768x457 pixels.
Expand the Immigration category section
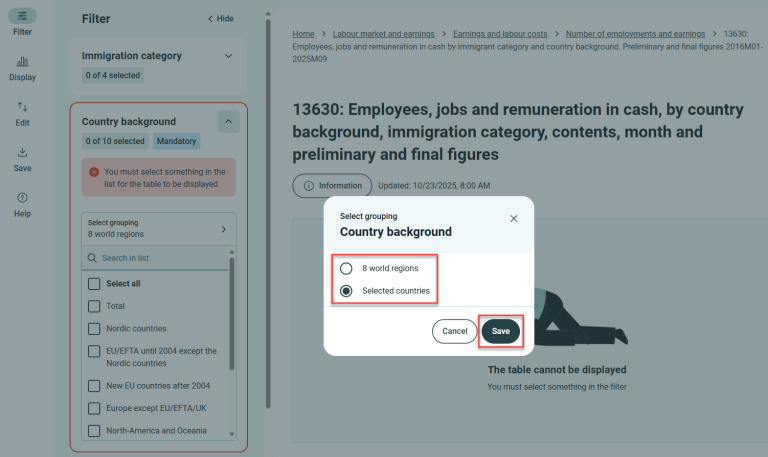228,56
